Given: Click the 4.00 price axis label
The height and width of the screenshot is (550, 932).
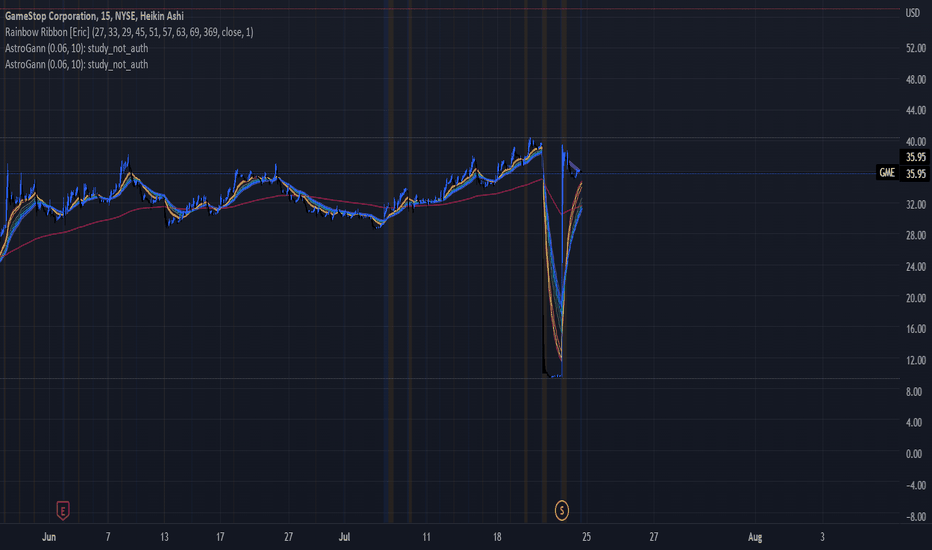Looking at the screenshot, I should tap(915, 423).
